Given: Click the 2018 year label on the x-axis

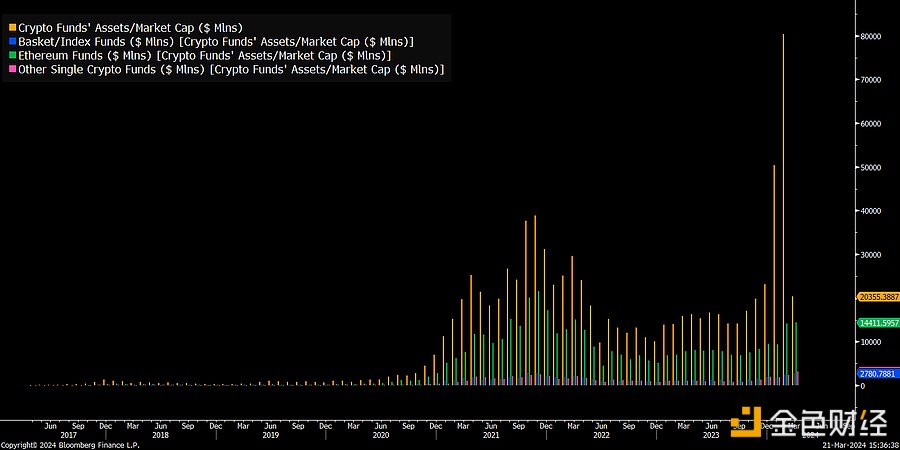Looking at the screenshot, I should coord(161,436).
